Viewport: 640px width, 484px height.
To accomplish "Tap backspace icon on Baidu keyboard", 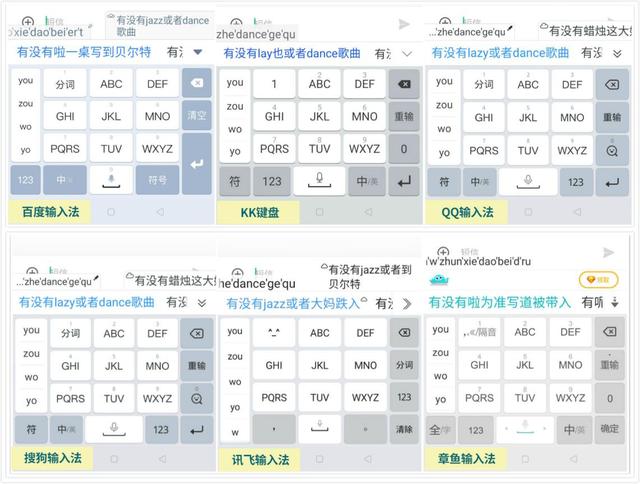I will tap(197, 83).
